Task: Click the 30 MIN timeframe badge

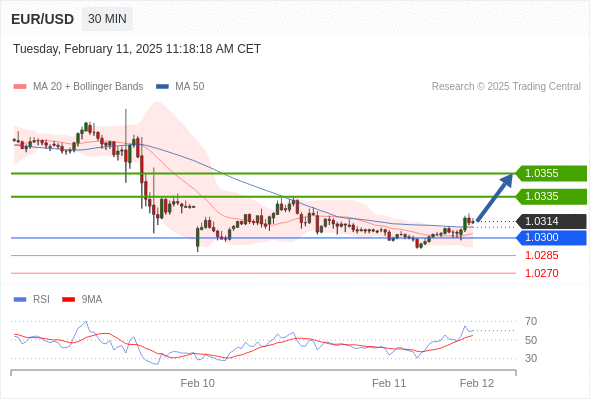Action: (x=107, y=19)
